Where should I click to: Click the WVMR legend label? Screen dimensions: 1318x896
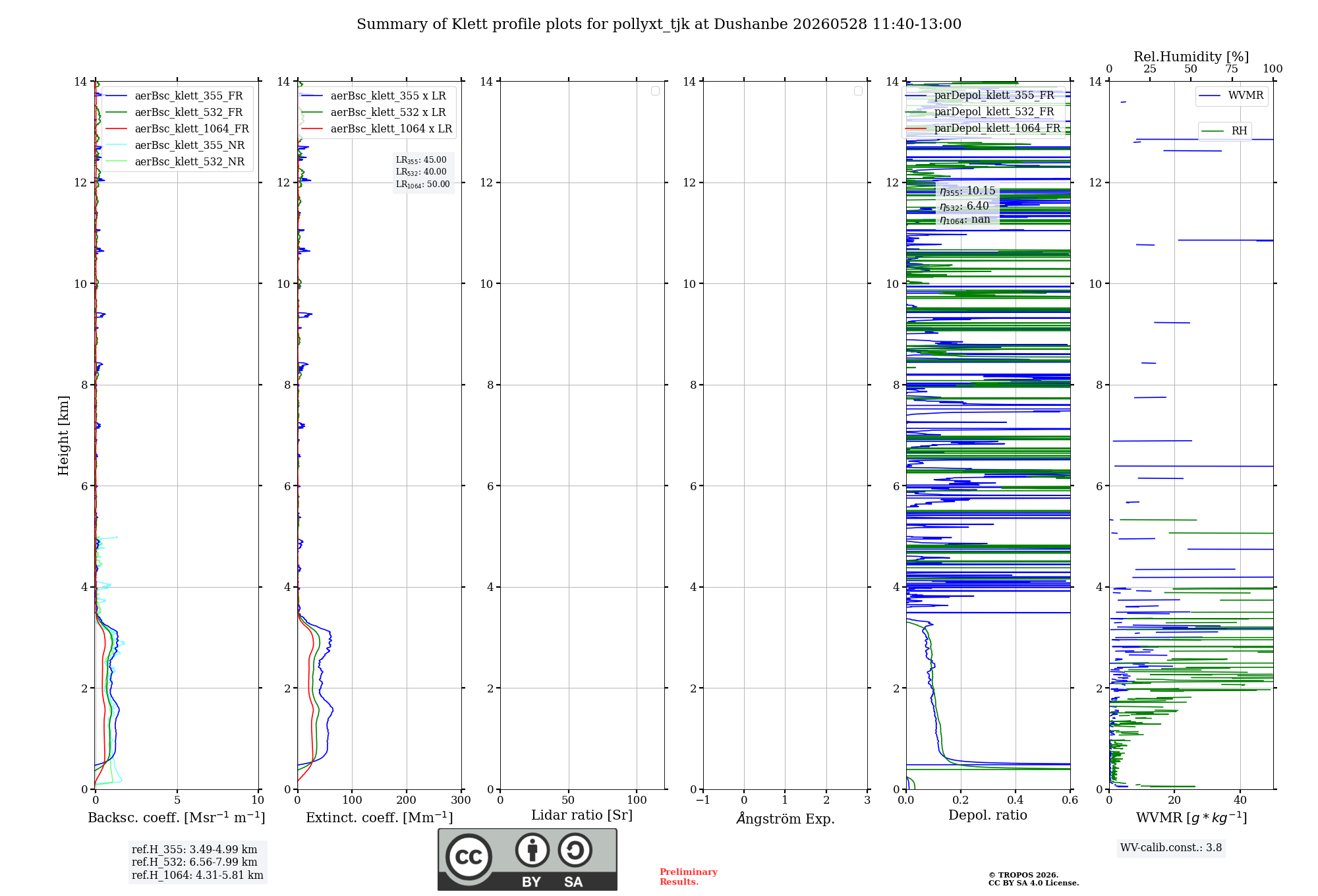pos(1246,96)
